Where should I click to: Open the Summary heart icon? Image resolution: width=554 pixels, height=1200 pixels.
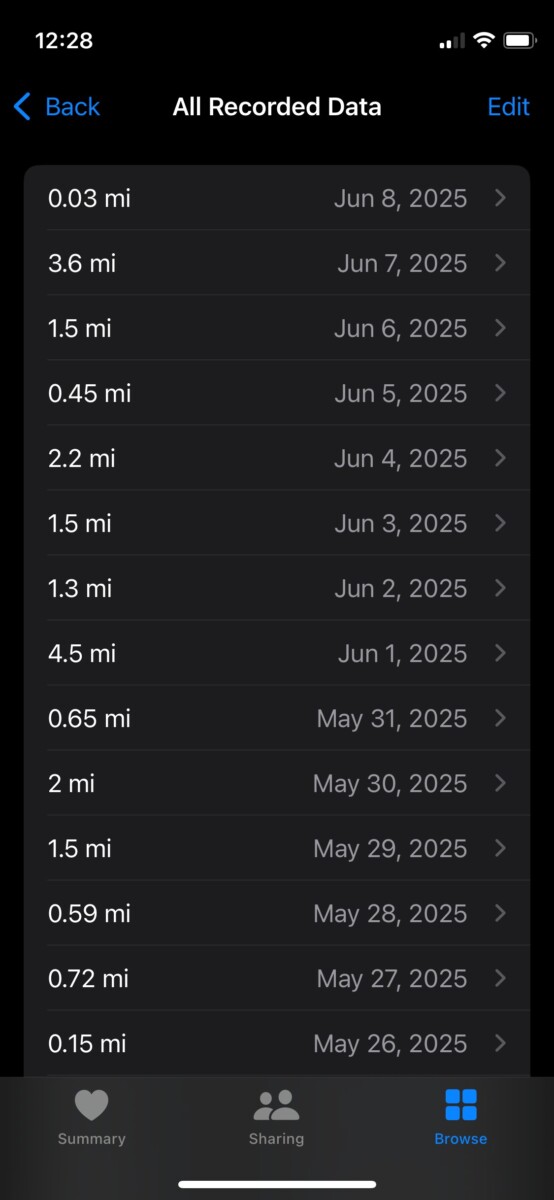(91, 1106)
